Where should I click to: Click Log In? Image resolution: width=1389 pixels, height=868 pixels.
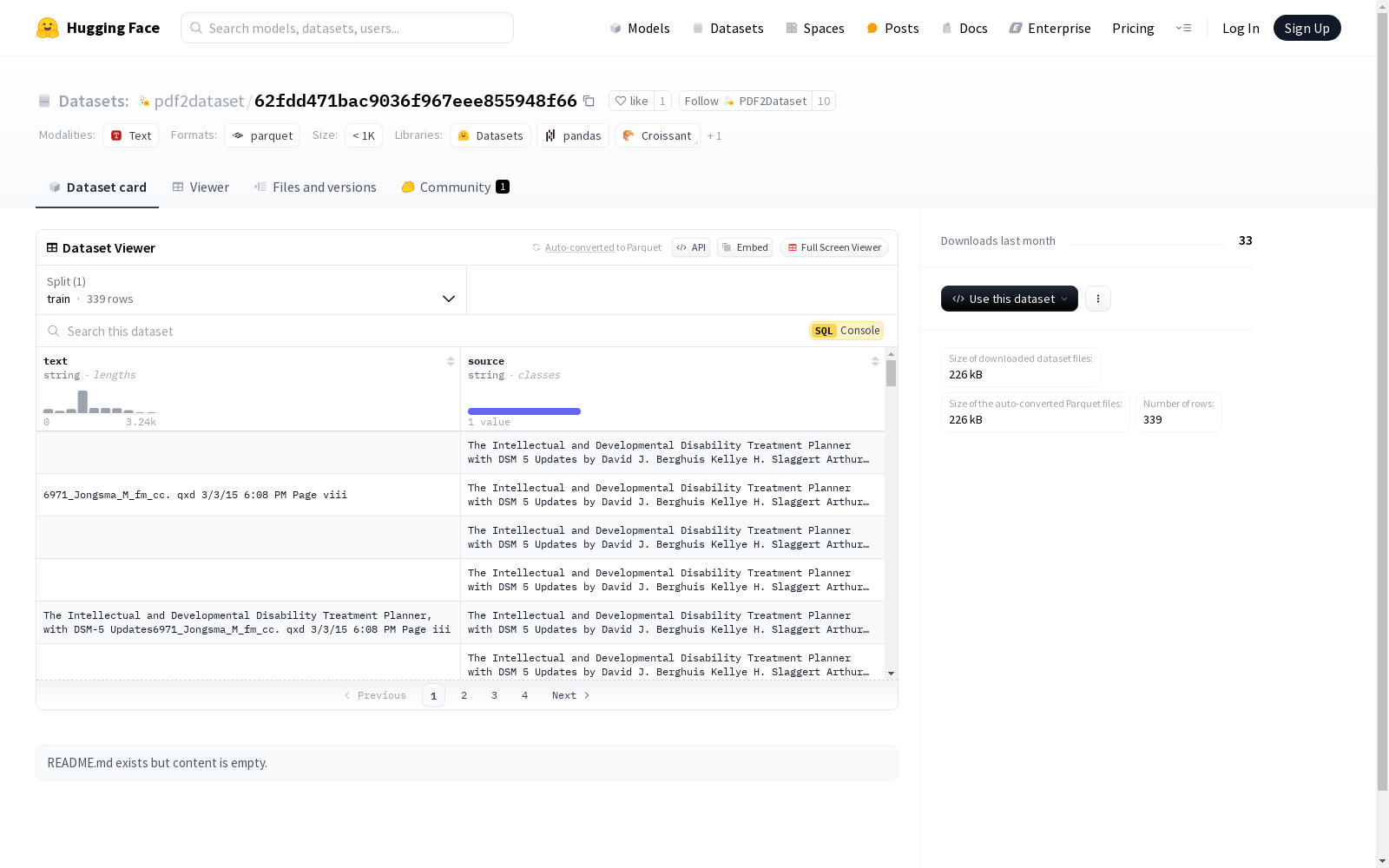coord(1241,28)
